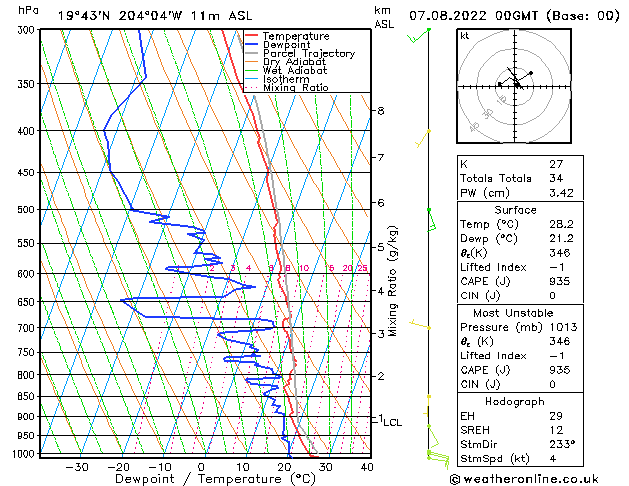Select the 500 hPa pressure label
The width and height of the screenshot is (629, 486).
click(28, 210)
